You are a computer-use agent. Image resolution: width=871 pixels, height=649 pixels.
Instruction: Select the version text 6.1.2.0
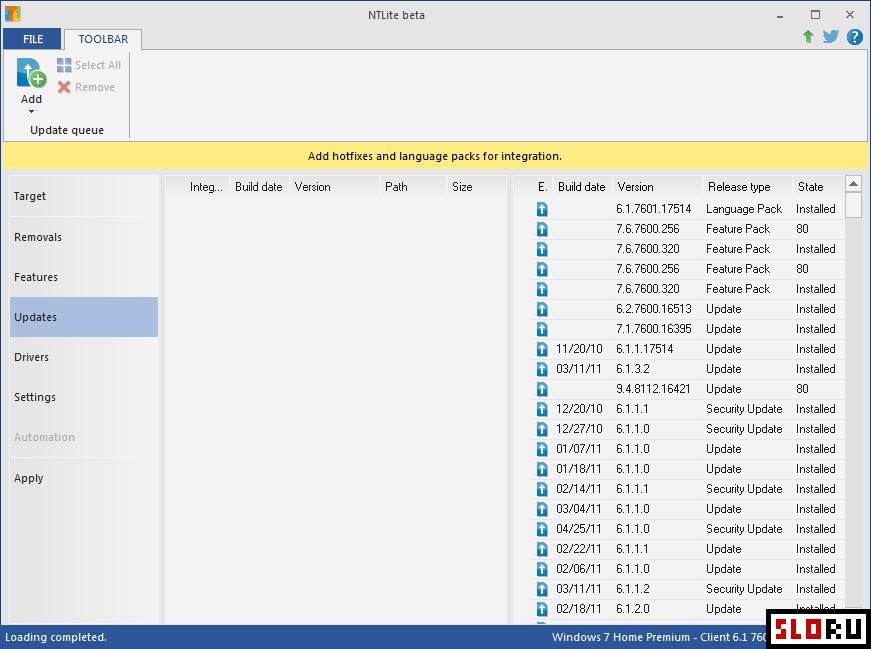click(x=633, y=609)
